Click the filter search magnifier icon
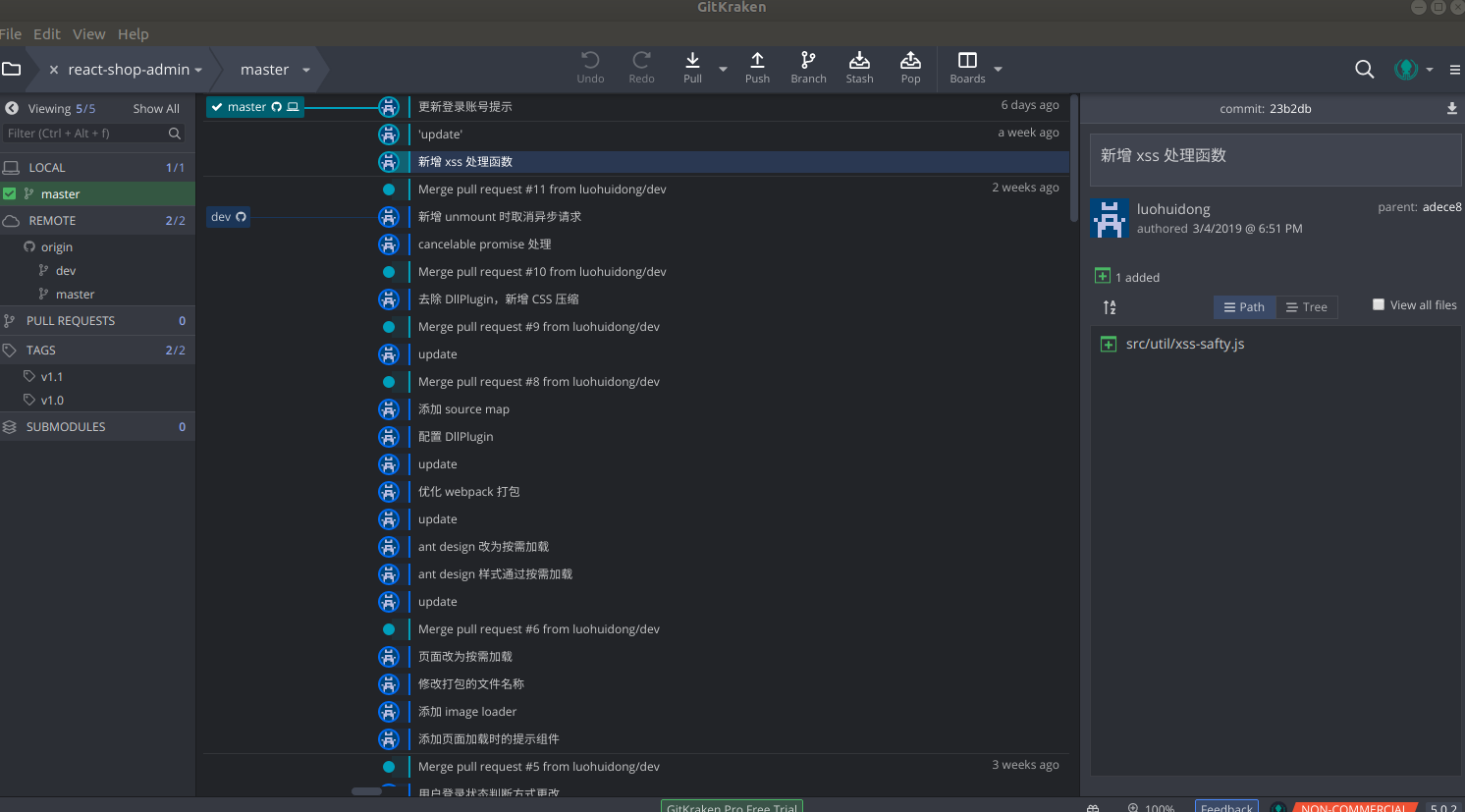This screenshot has width=1465, height=812. point(175,134)
